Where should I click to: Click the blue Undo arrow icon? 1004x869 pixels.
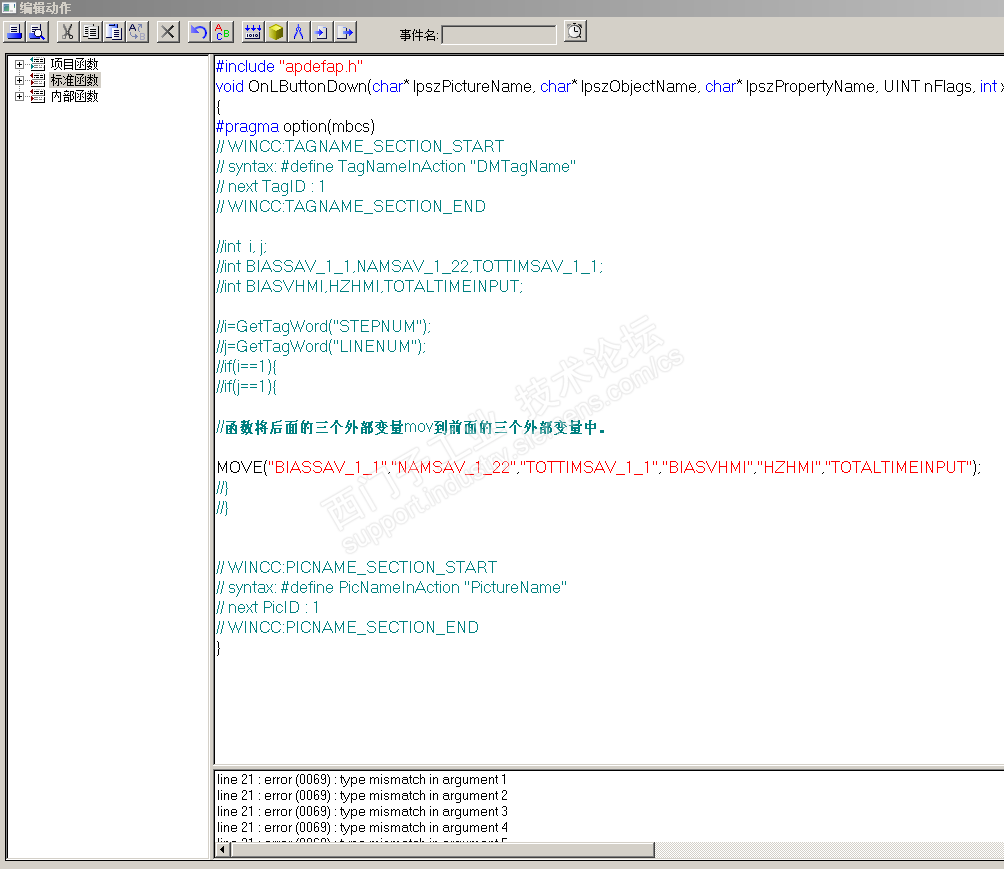tap(199, 32)
